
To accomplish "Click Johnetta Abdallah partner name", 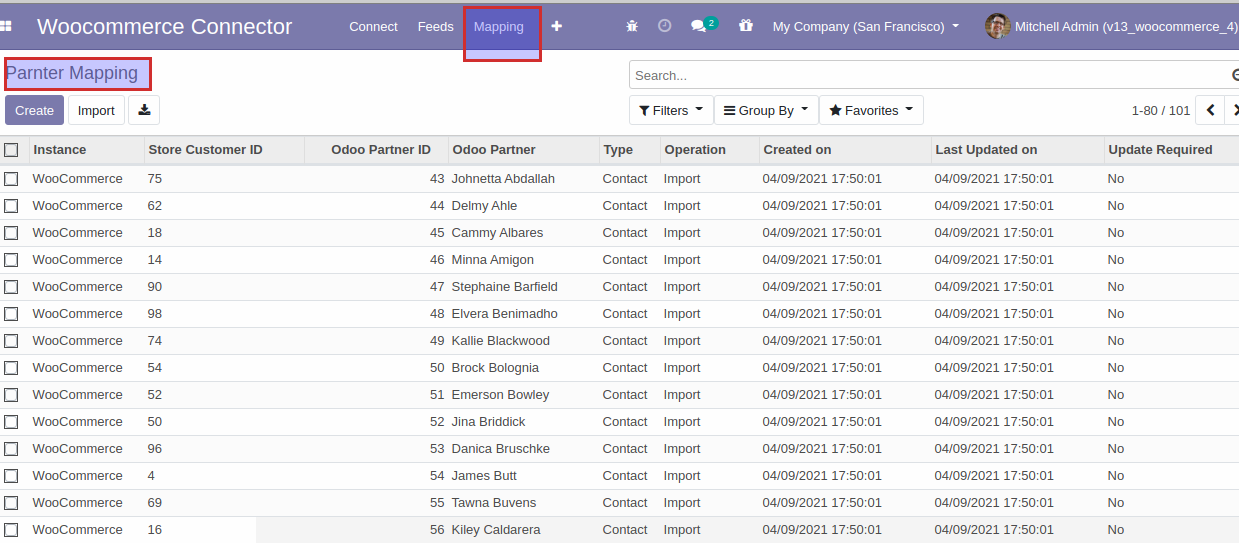I will pos(503,179).
